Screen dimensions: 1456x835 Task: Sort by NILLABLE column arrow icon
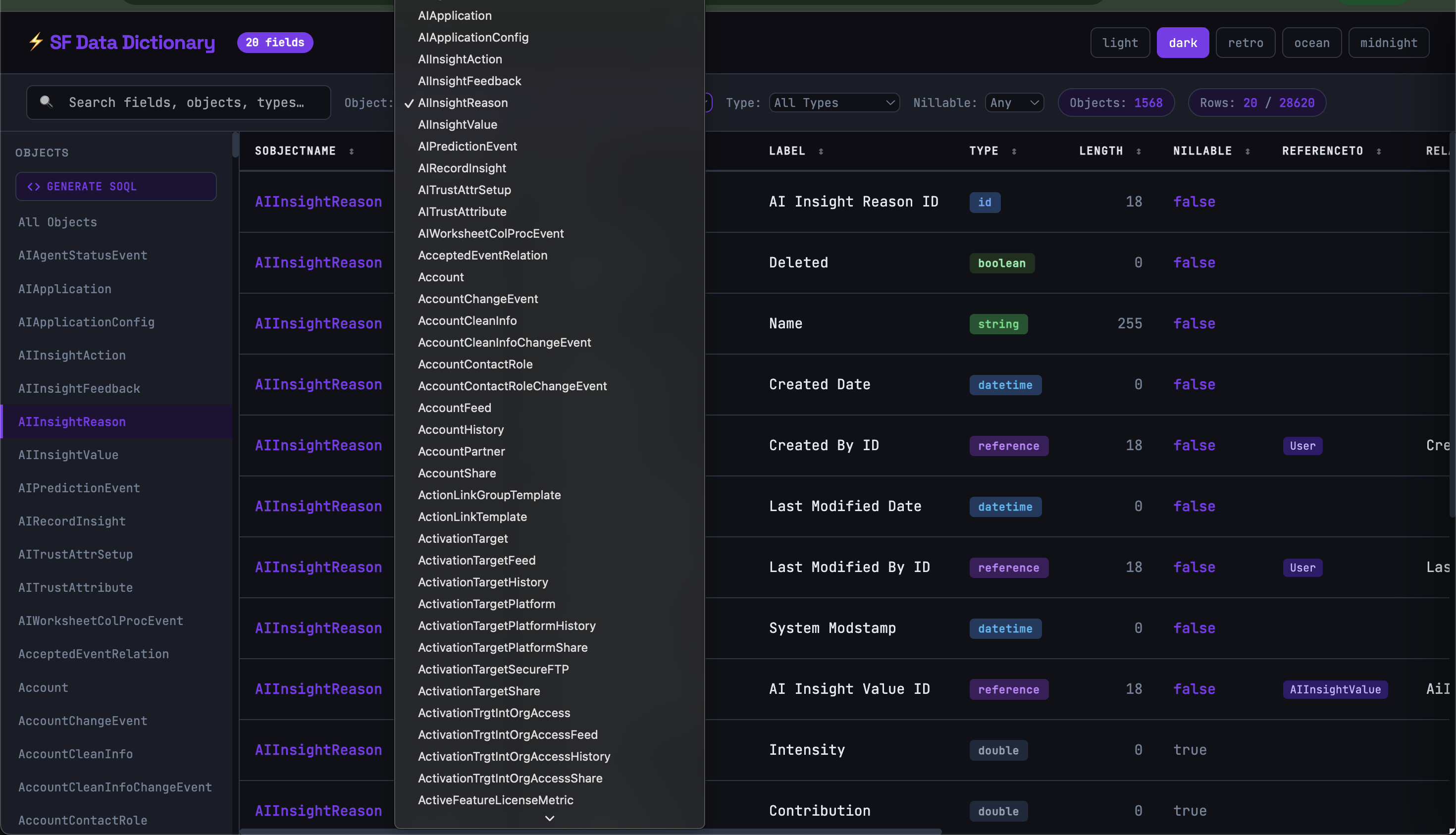pos(1248,152)
